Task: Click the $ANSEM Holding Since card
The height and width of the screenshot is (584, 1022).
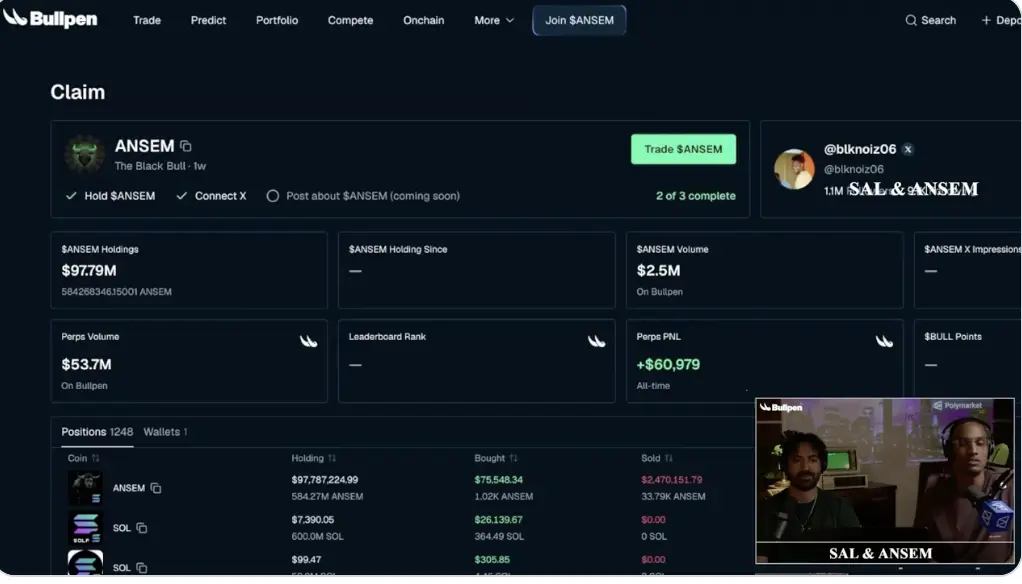Action: point(476,270)
